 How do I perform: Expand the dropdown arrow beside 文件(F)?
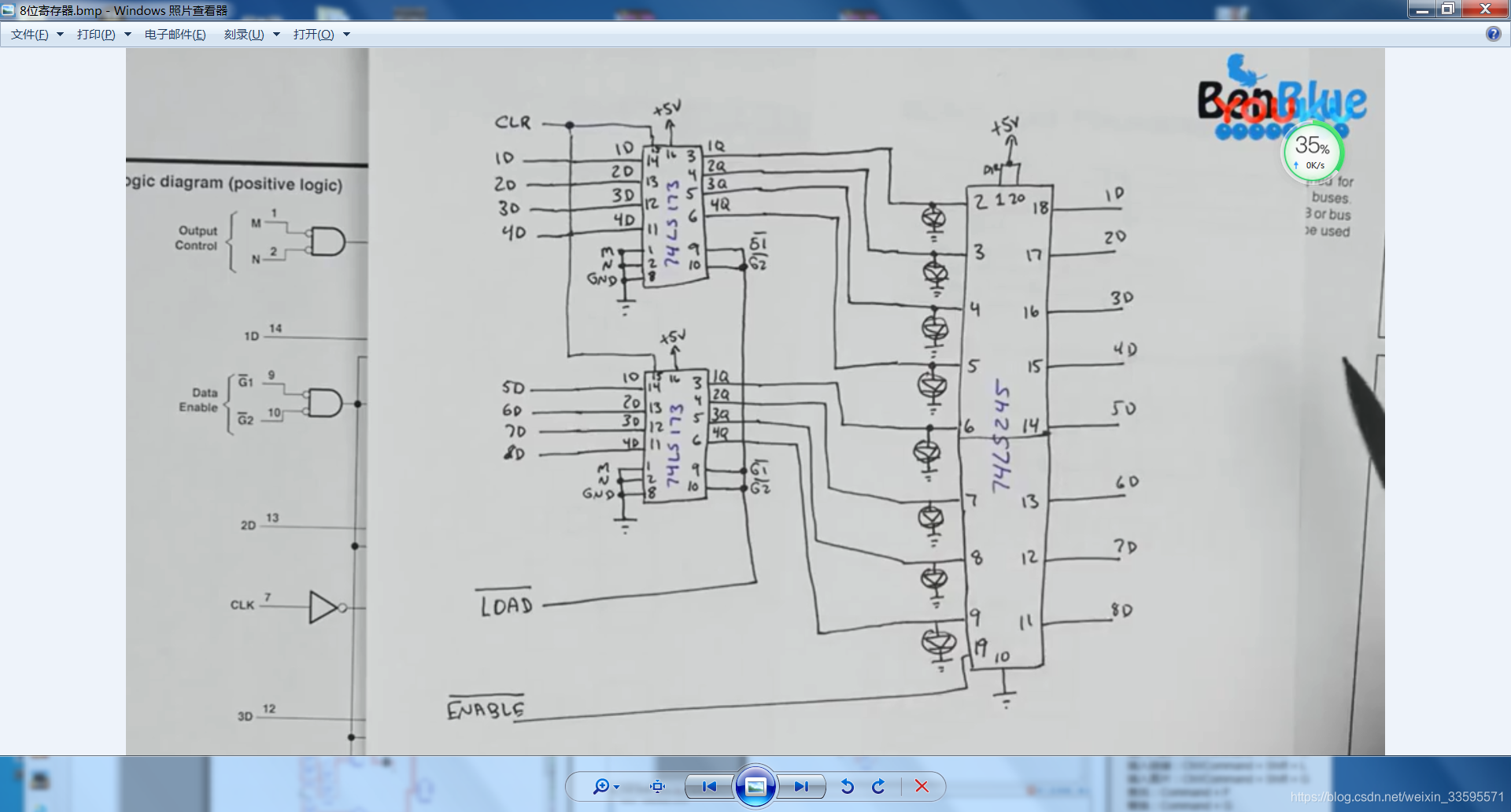60,35
